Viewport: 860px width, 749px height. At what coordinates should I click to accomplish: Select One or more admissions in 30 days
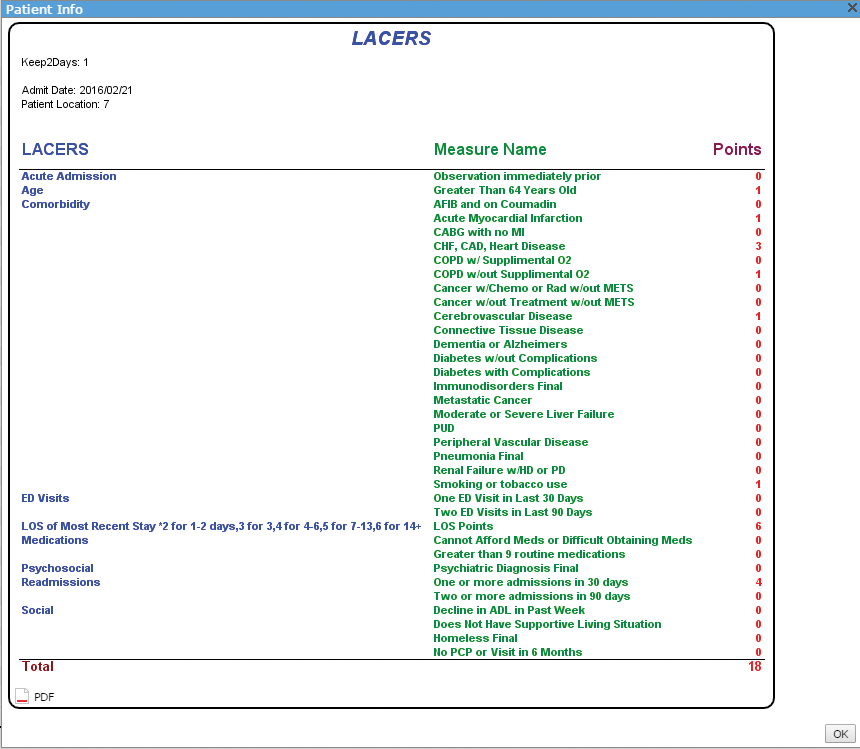[x=530, y=582]
